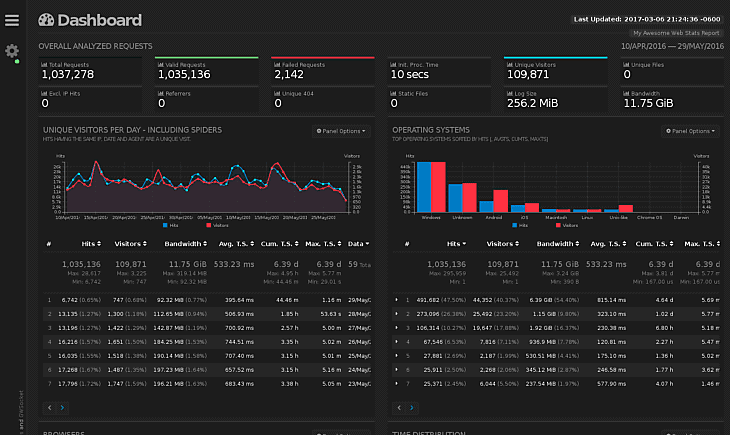
Task: Go to previous page of operating systems table
Action: pyautogui.click(x=399, y=408)
